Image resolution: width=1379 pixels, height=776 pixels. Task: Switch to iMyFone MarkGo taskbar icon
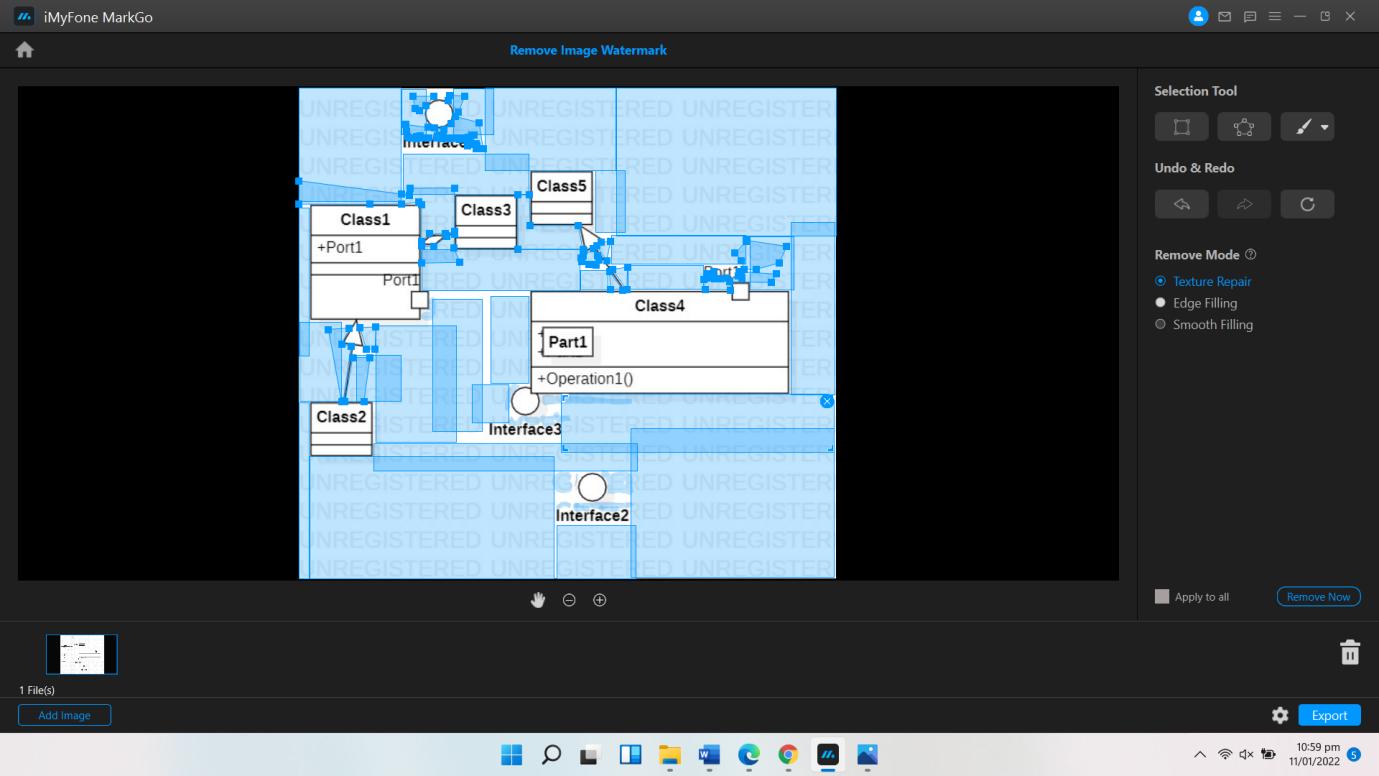tap(828, 755)
